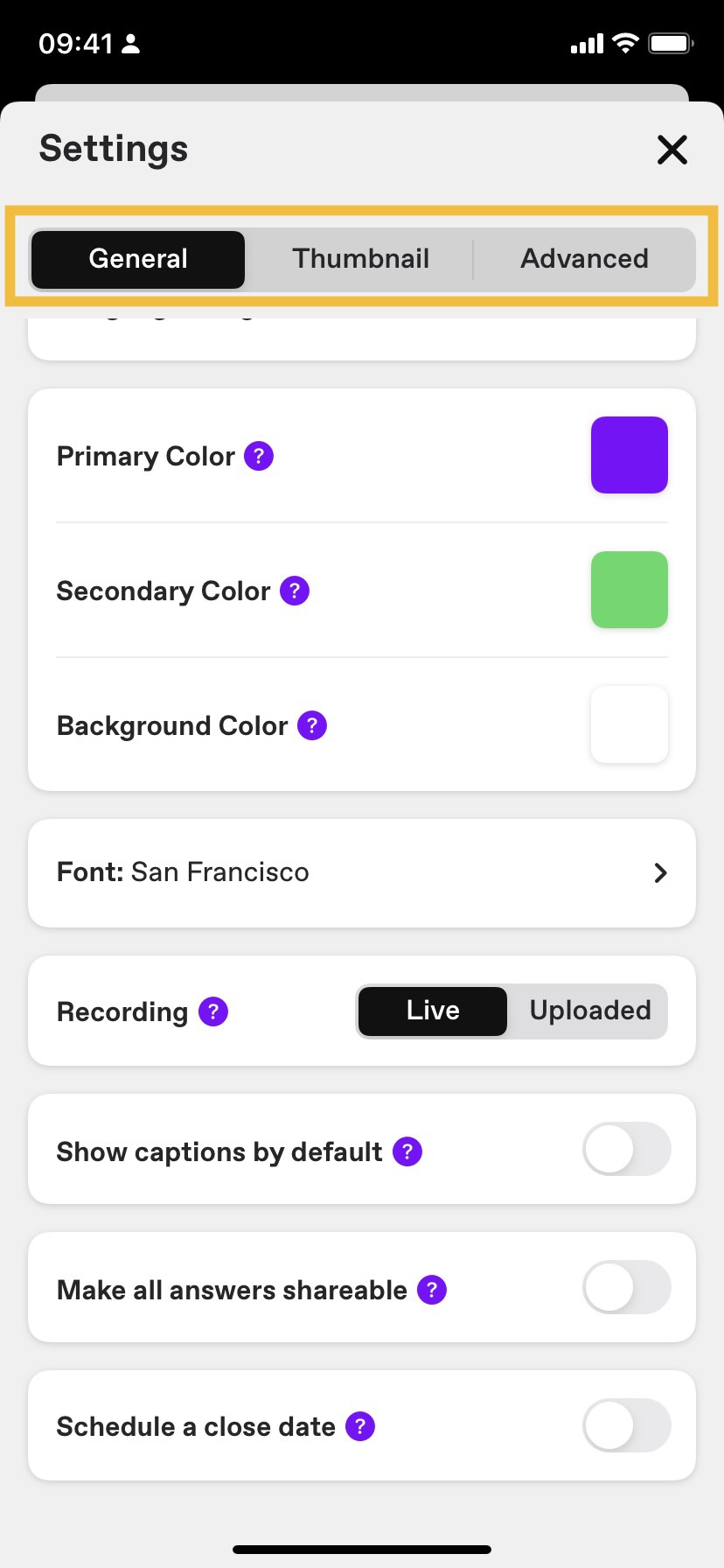This screenshot has height=1568, width=724.
Task: Click the Recording help question mark
Action: [213, 1011]
